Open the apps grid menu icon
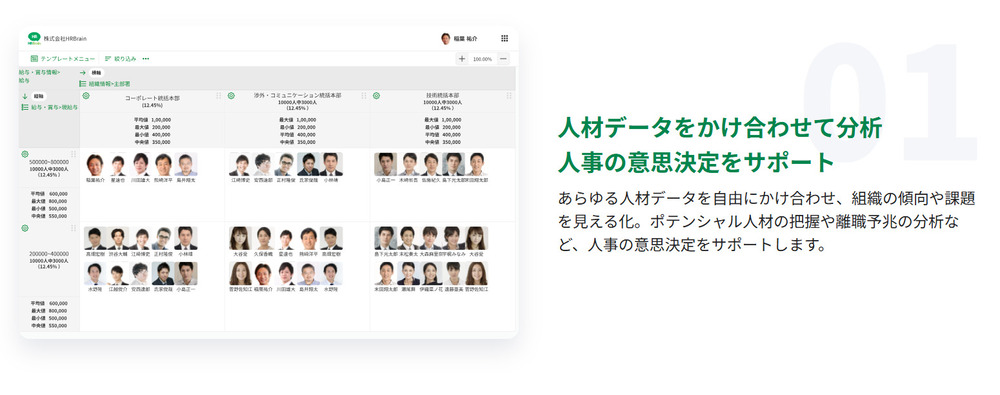Screen dimensions: 1000x395 pos(504,38)
